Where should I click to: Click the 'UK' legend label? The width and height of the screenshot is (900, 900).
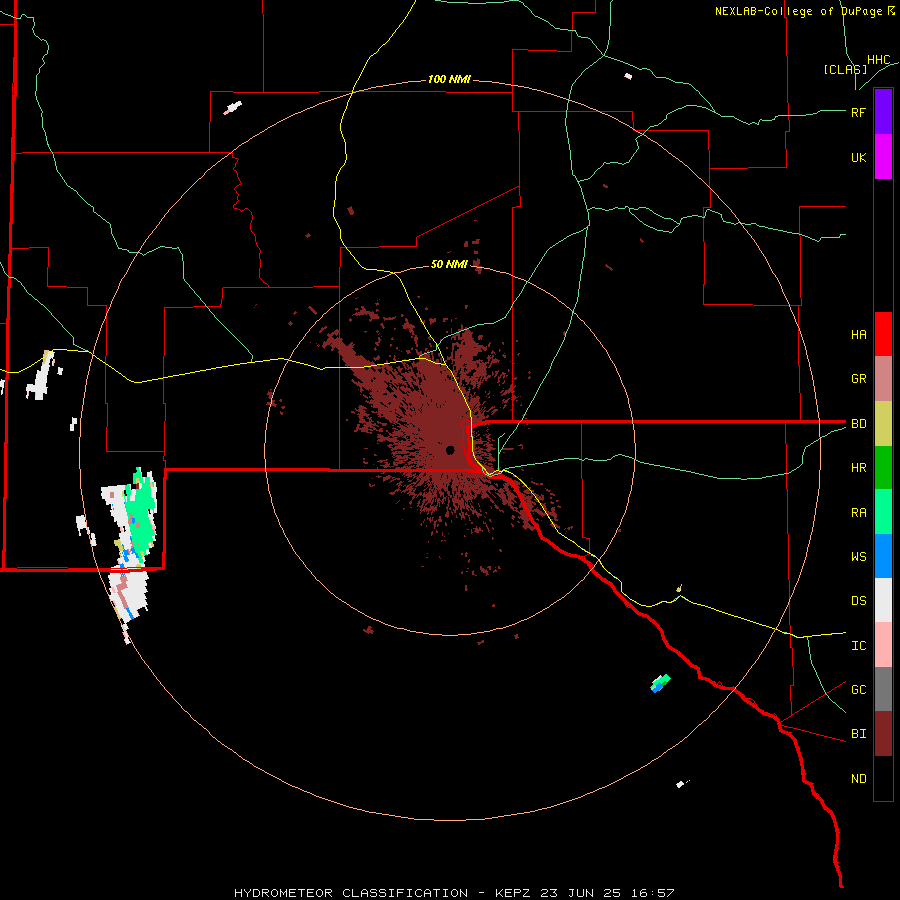858,157
